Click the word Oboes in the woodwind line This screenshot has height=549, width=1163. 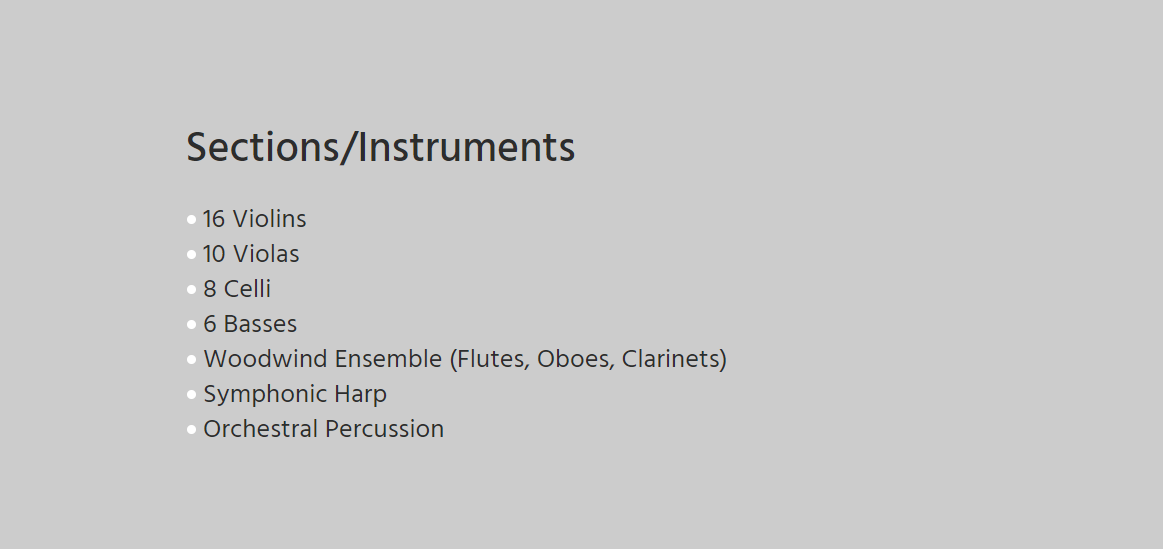(x=574, y=358)
